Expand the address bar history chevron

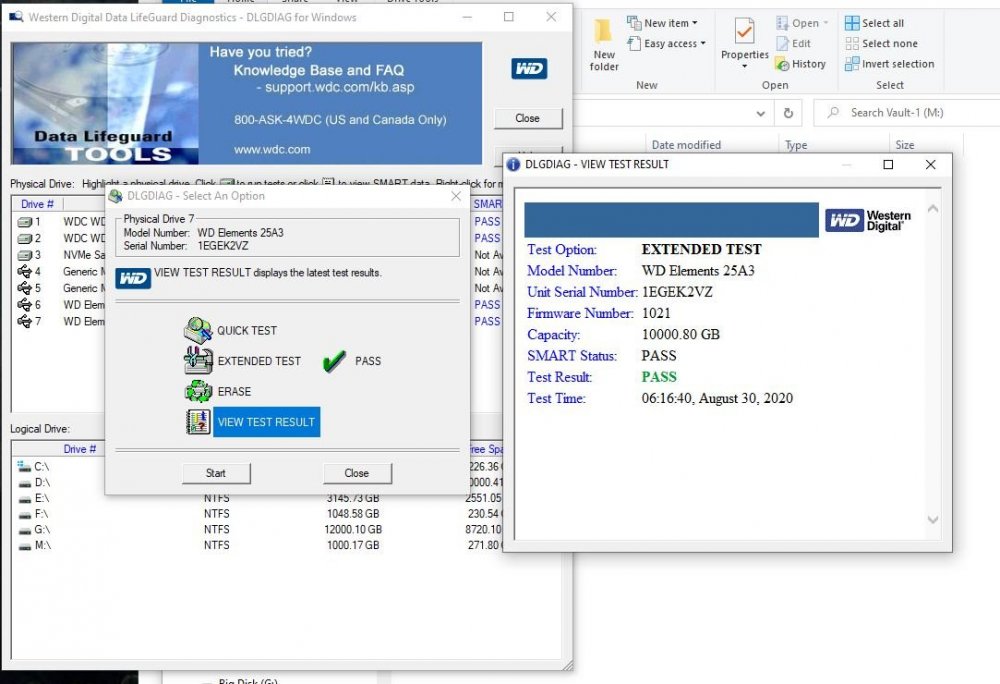[760, 113]
